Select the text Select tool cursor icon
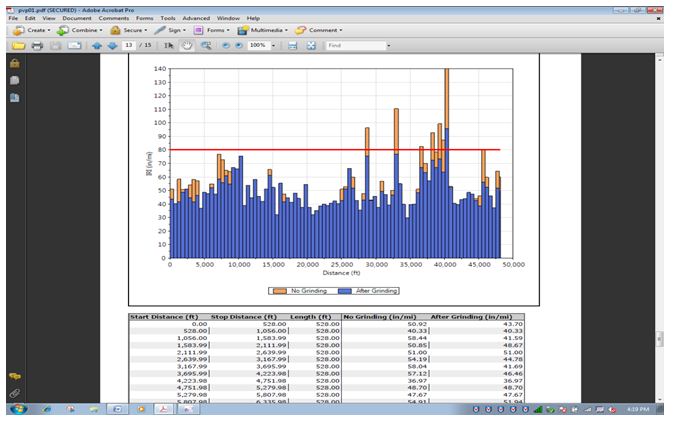Viewport: 673px width, 421px height. (x=169, y=45)
